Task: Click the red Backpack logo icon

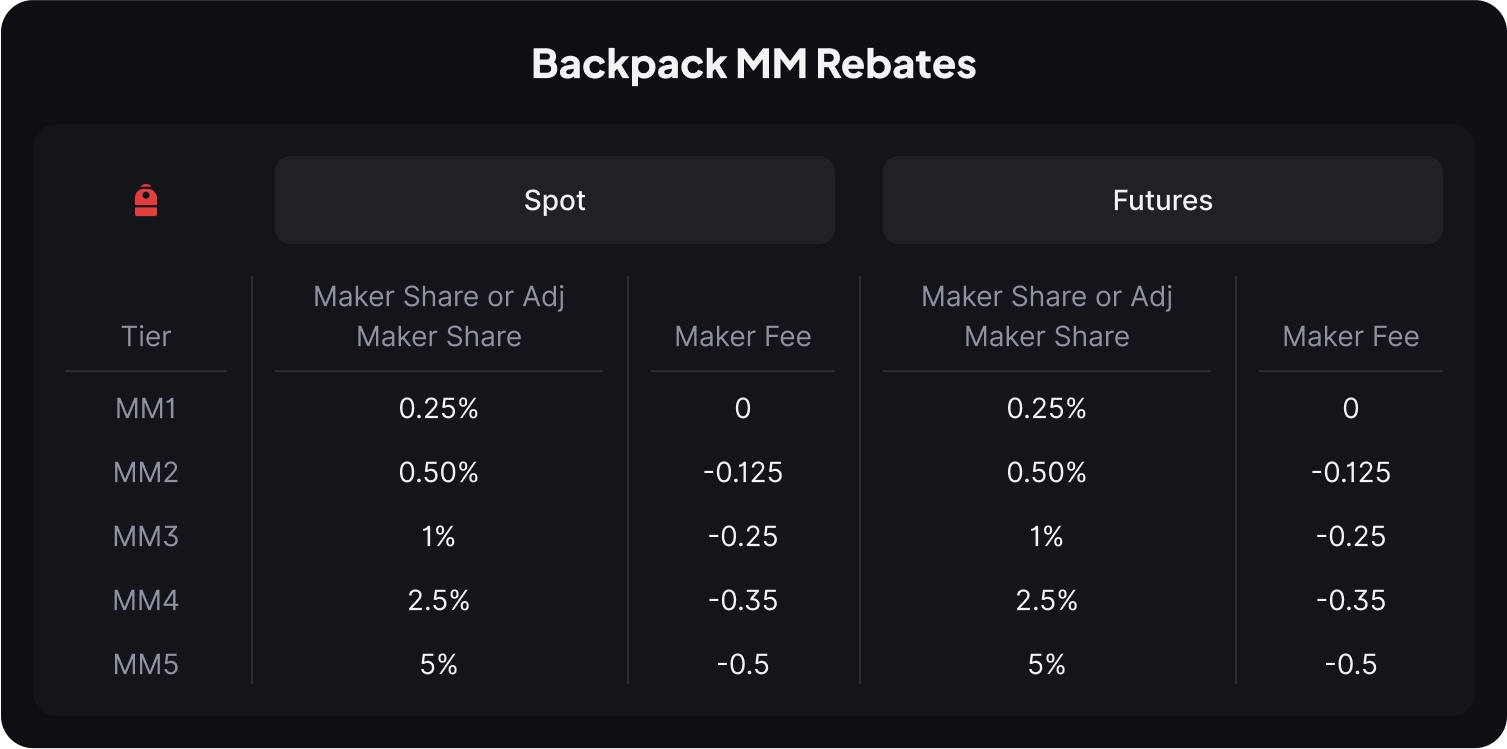Action: pyautogui.click(x=146, y=200)
